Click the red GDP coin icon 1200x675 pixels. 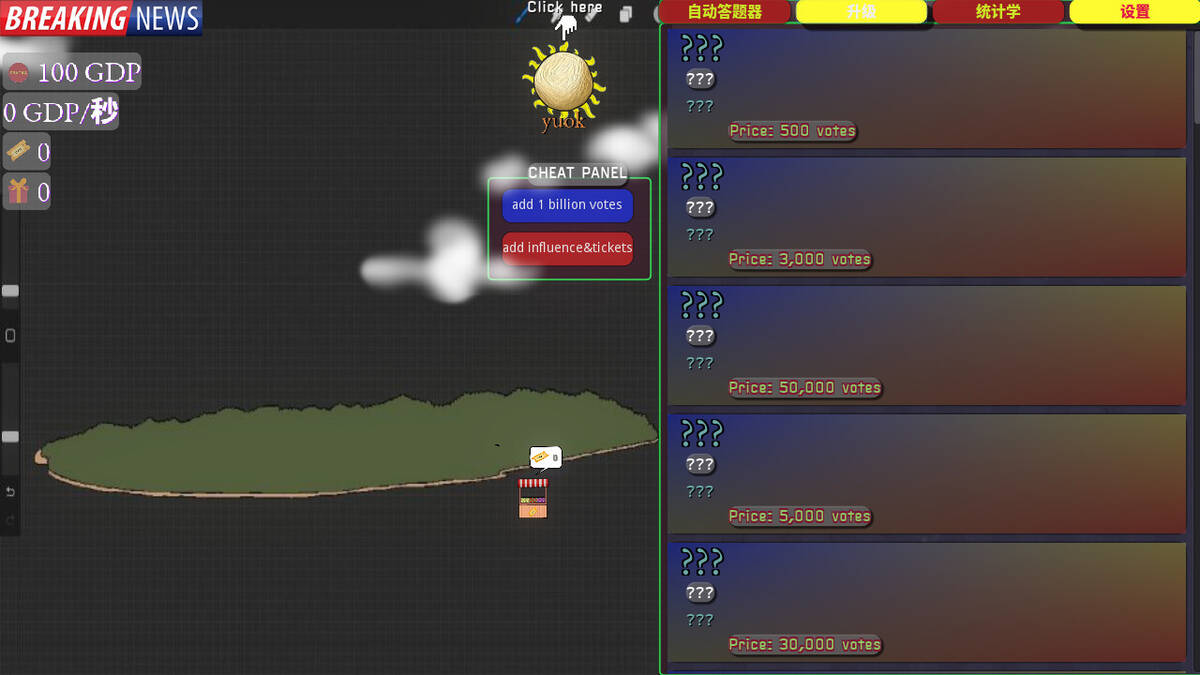[19, 72]
